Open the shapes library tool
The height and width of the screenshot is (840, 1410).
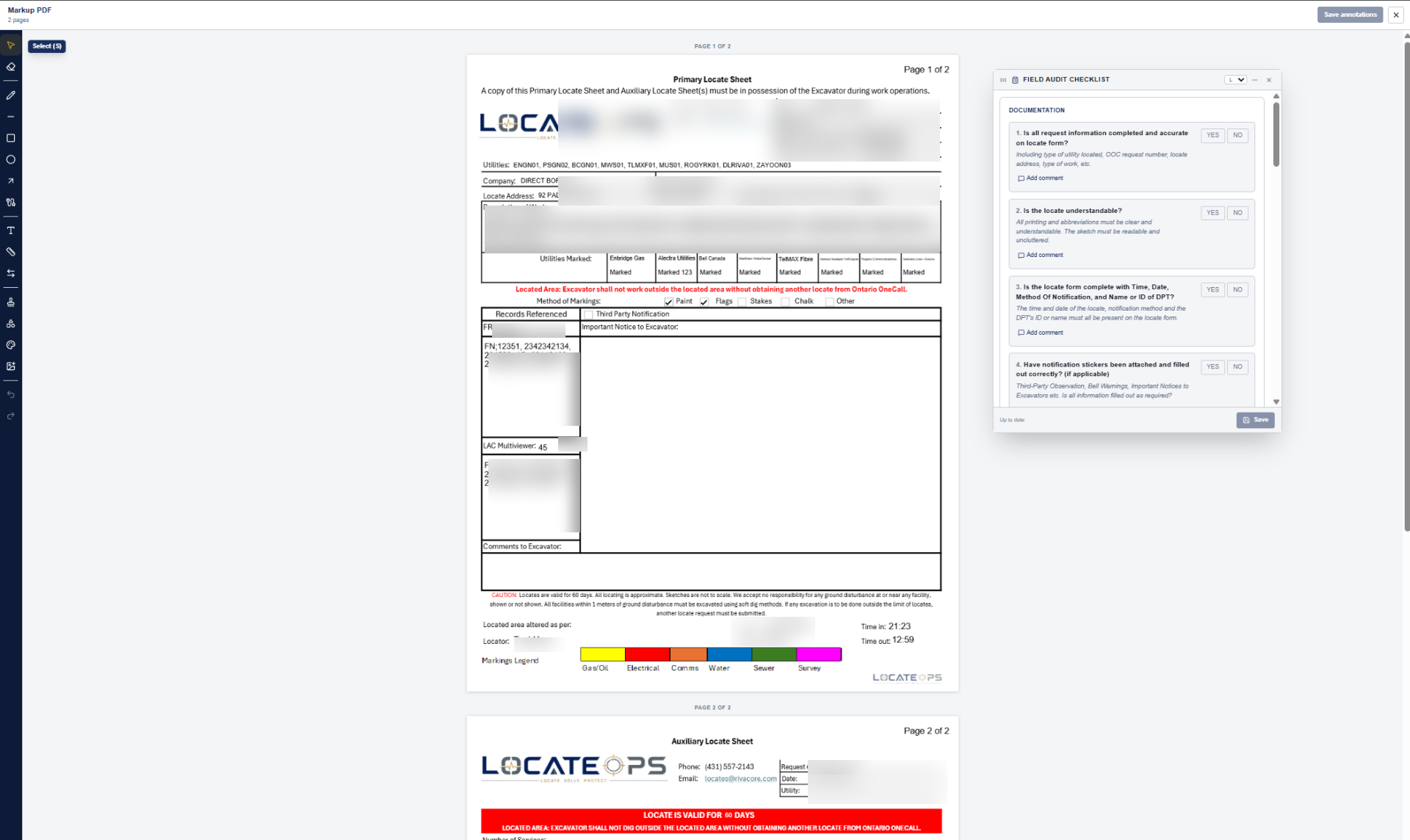tap(10, 323)
